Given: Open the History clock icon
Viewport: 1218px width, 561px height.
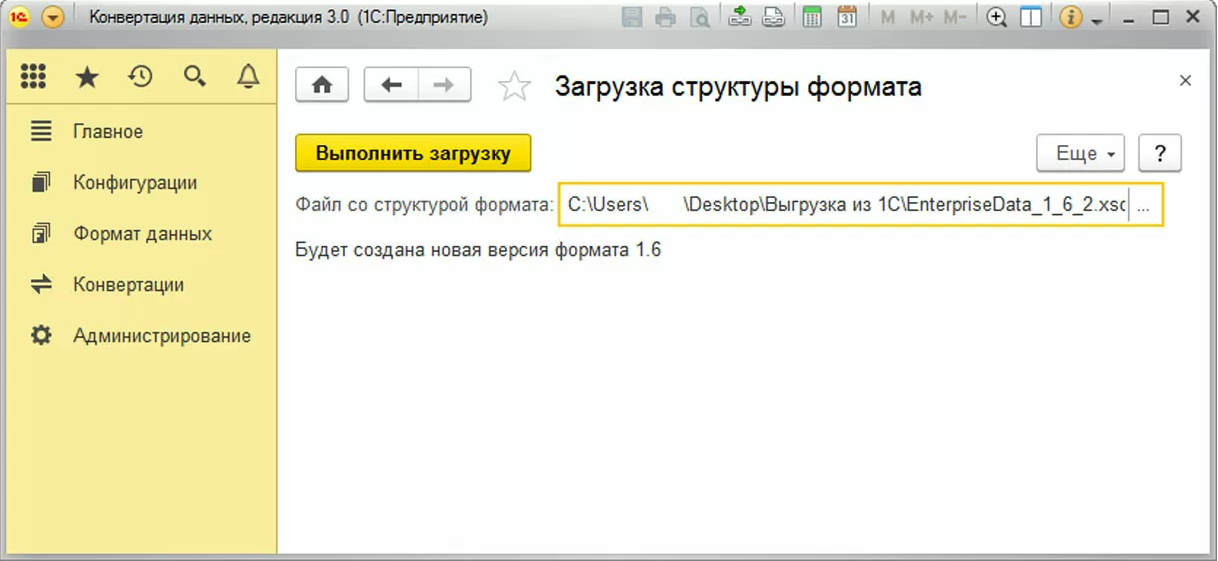Looking at the screenshot, I should tap(141, 77).
